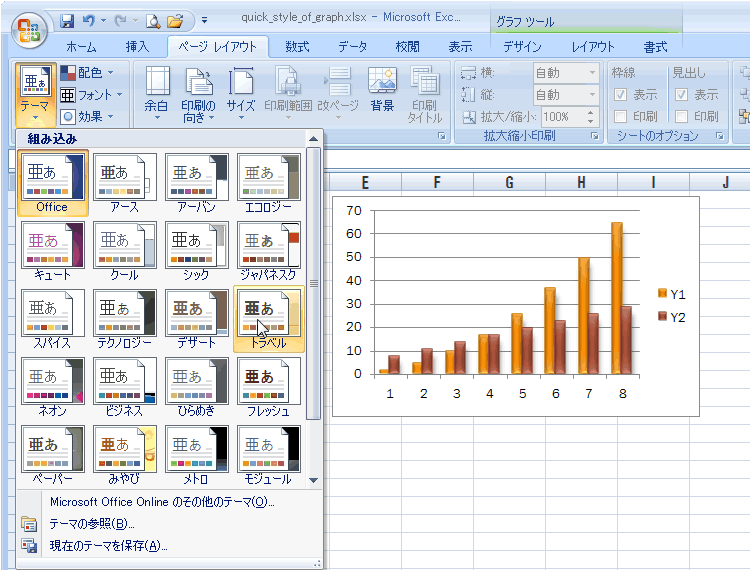This screenshot has width=750, height=570.
Task: Open the 余白 margins menu
Action: point(157,94)
